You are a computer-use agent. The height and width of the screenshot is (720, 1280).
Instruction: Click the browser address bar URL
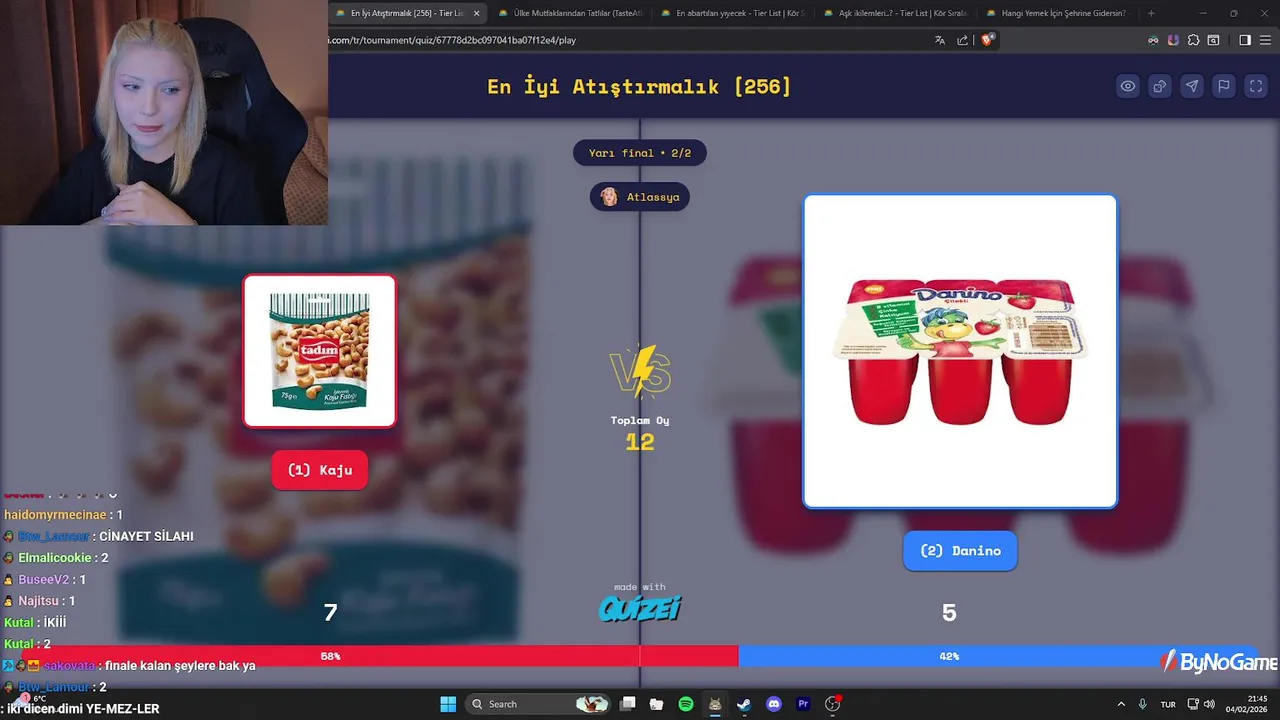pos(452,40)
